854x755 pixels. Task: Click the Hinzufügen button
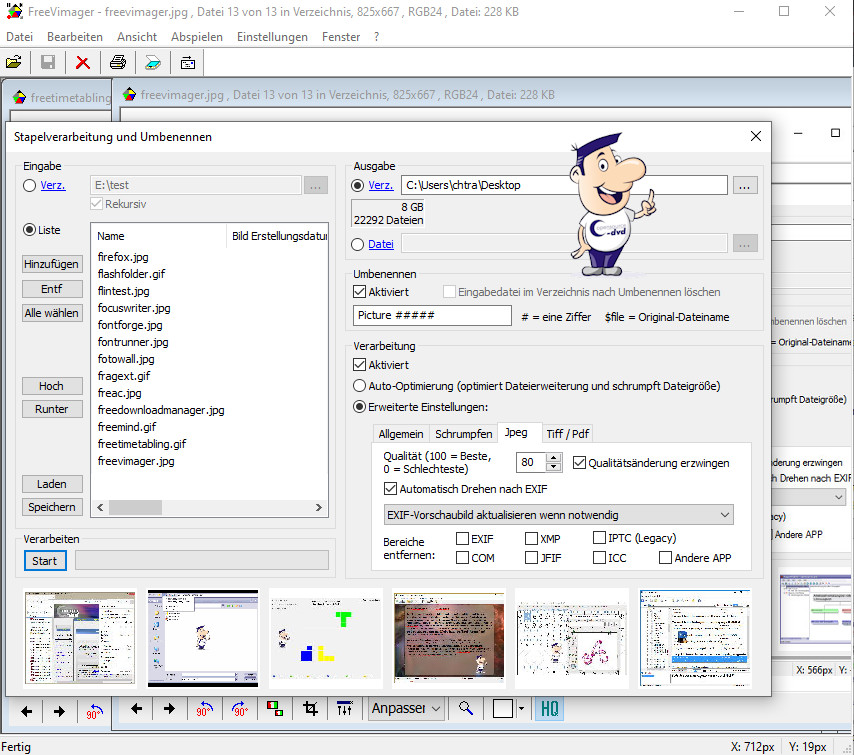(52, 264)
